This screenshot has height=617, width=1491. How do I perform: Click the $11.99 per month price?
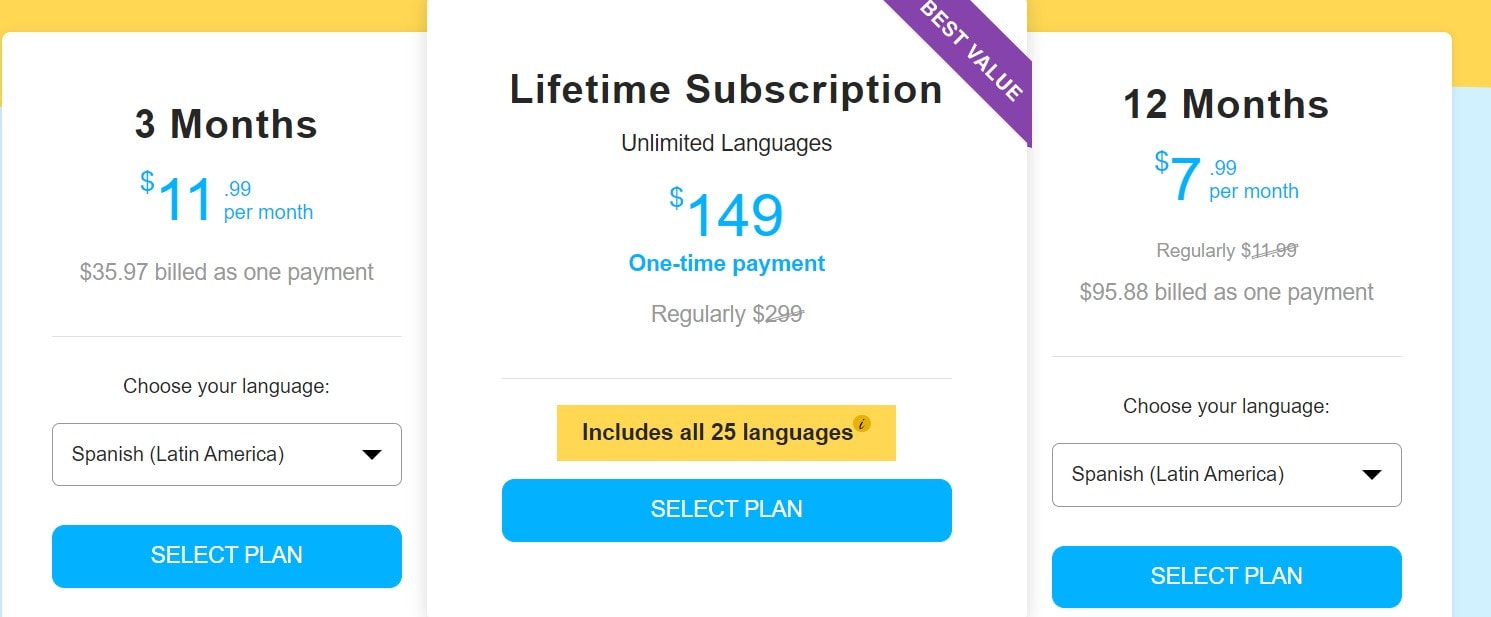point(227,199)
